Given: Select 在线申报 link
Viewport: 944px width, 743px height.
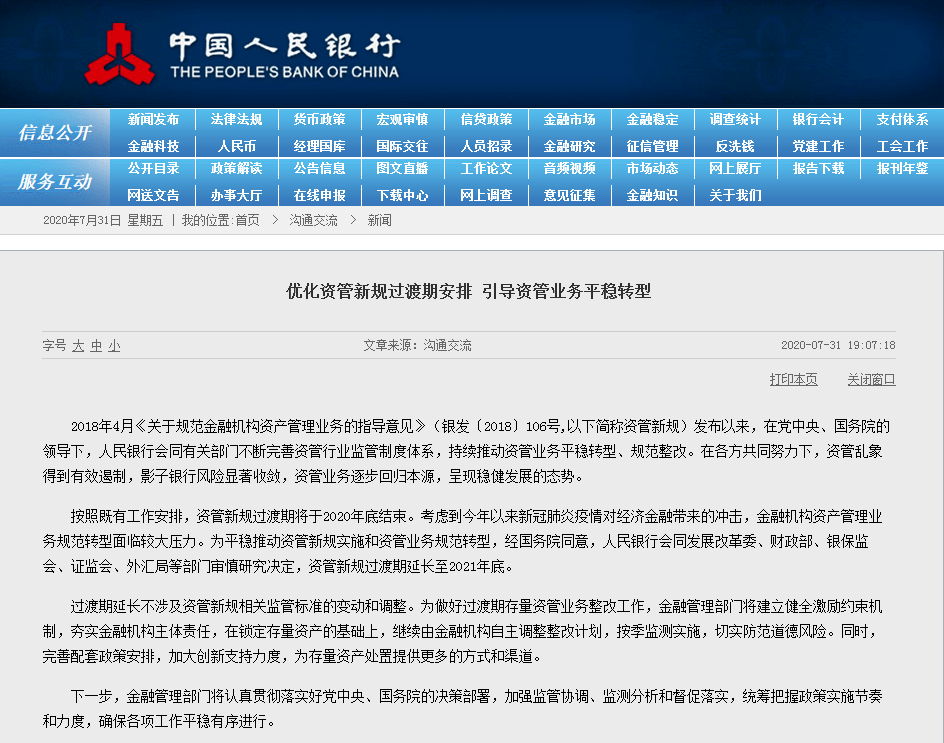Looking at the screenshot, I should [x=320, y=195].
